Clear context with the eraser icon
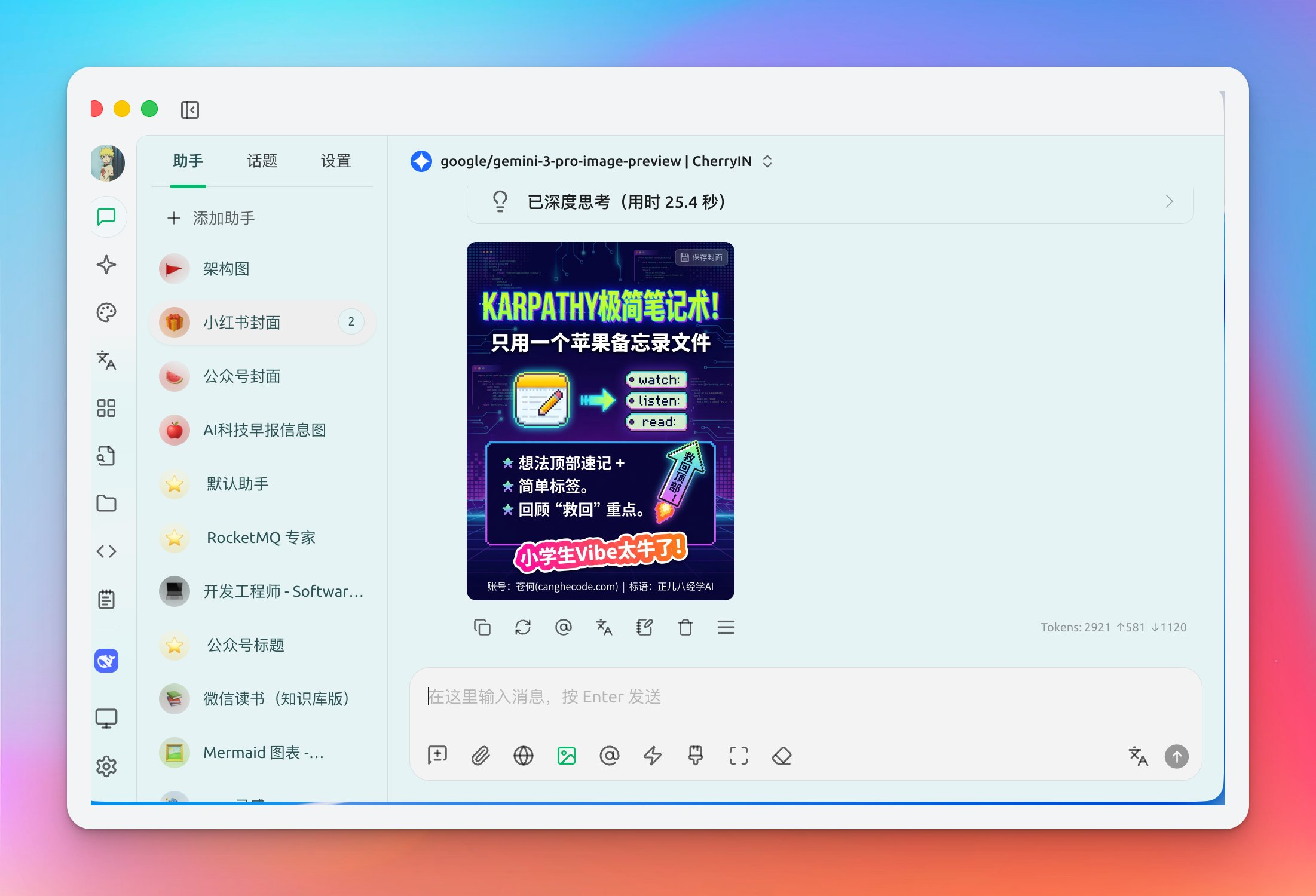Image resolution: width=1316 pixels, height=896 pixels. coord(781,756)
